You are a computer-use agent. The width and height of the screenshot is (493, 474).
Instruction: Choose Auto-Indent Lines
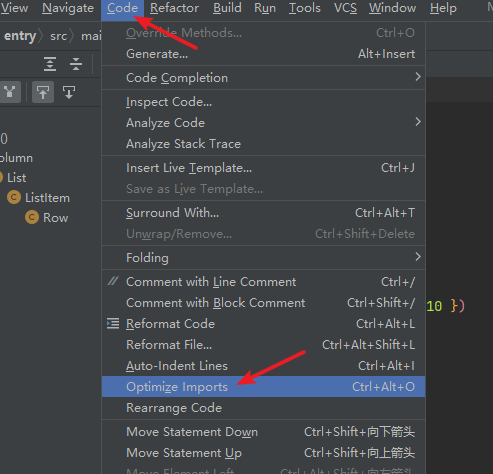tap(263, 366)
